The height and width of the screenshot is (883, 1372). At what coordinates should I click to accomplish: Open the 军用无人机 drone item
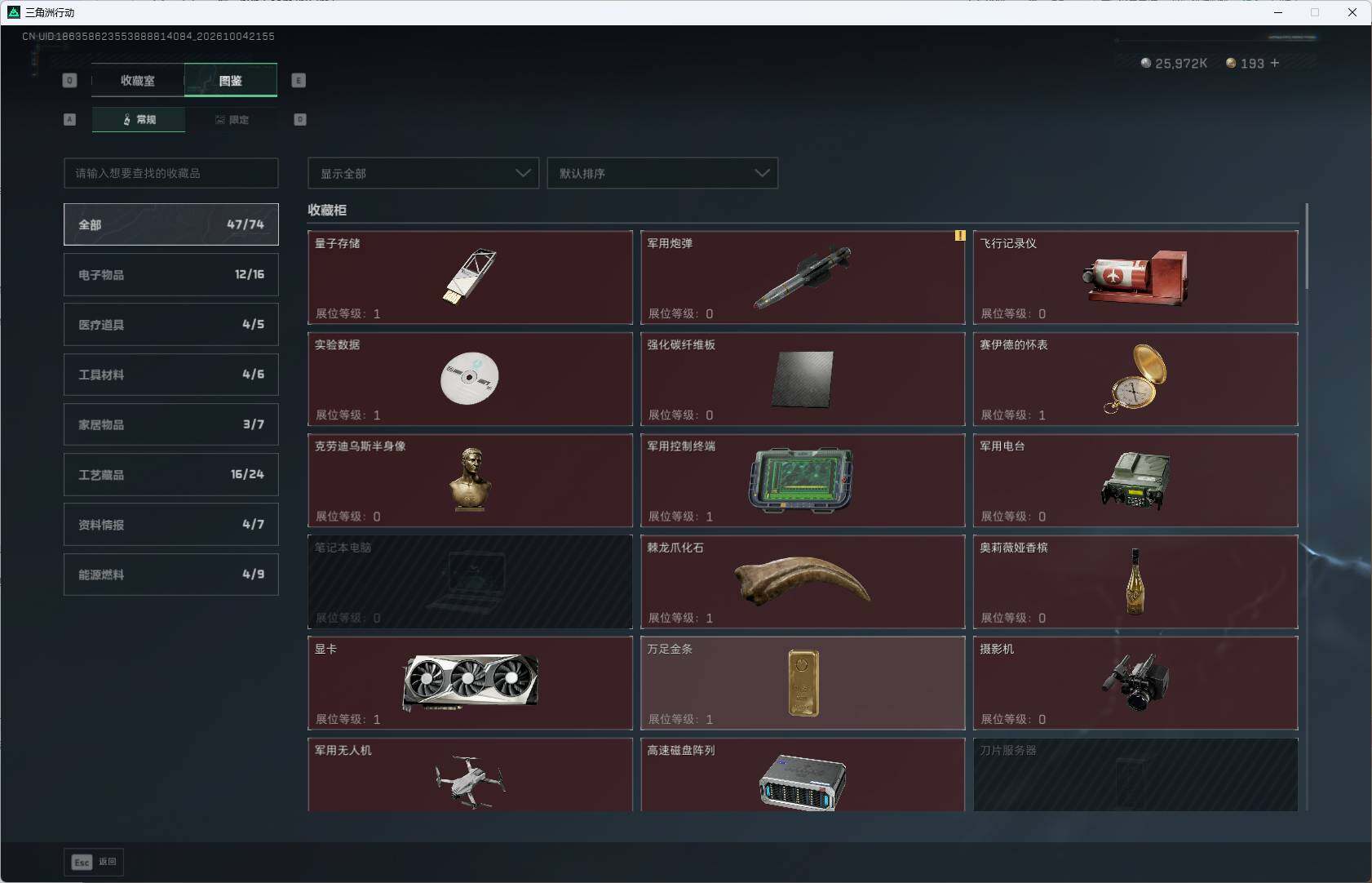470,774
